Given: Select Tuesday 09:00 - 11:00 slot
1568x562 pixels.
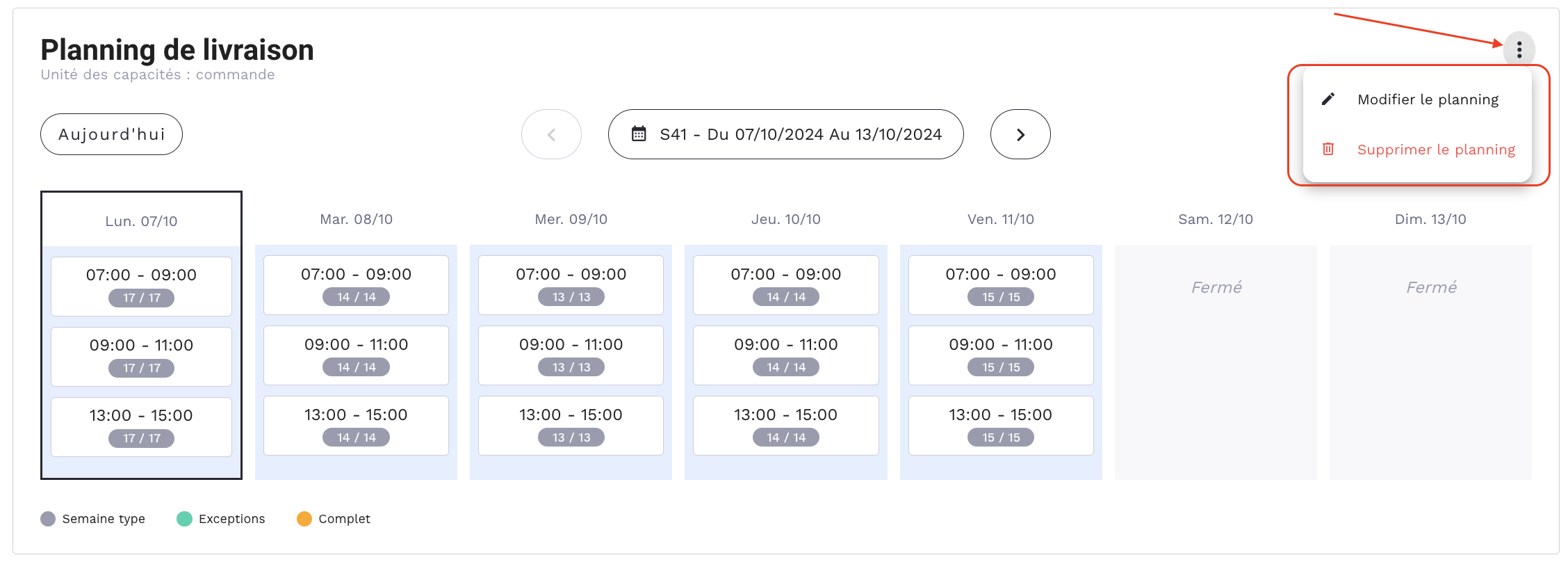Looking at the screenshot, I should pyautogui.click(x=356, y=355).
